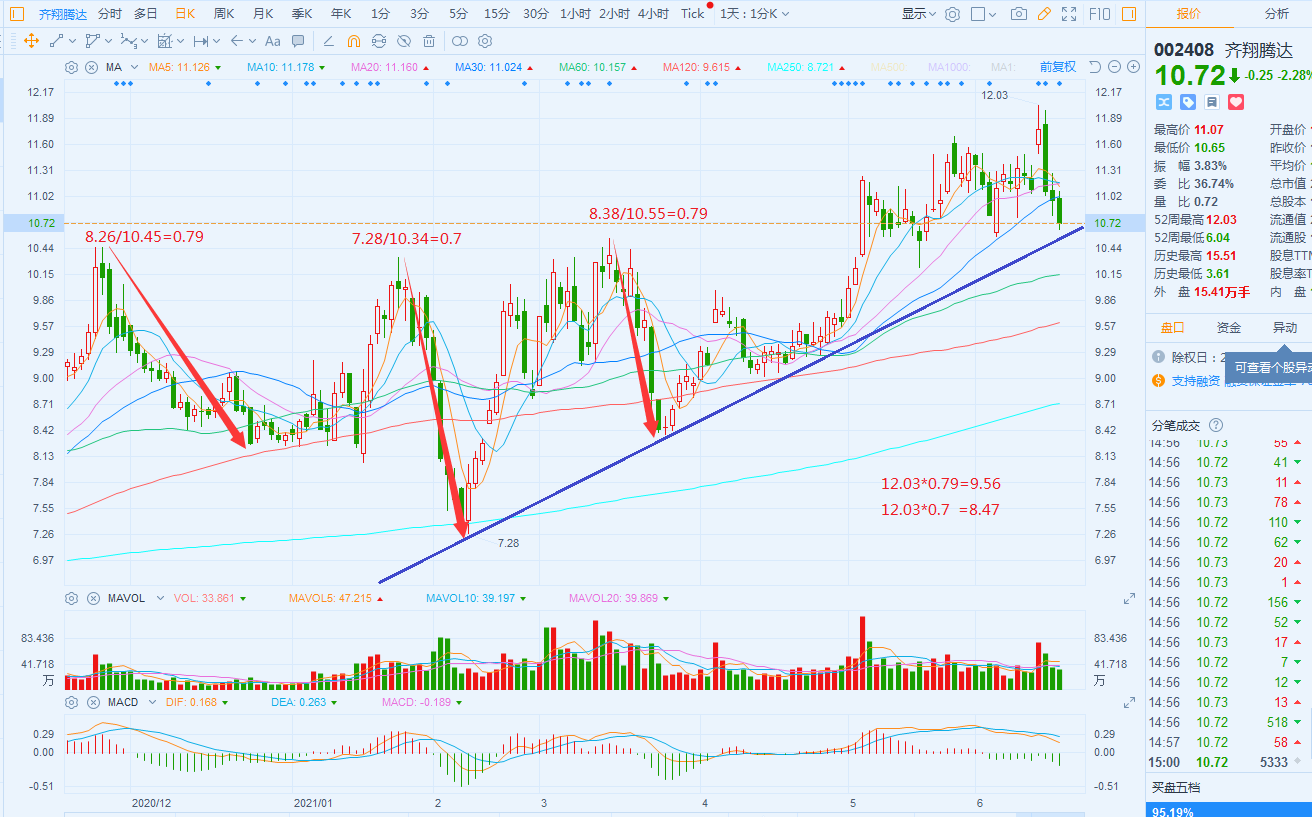Toggle the orange pencil drawing mode
Screen dimensions: 1312x817
pos(1044,14)
